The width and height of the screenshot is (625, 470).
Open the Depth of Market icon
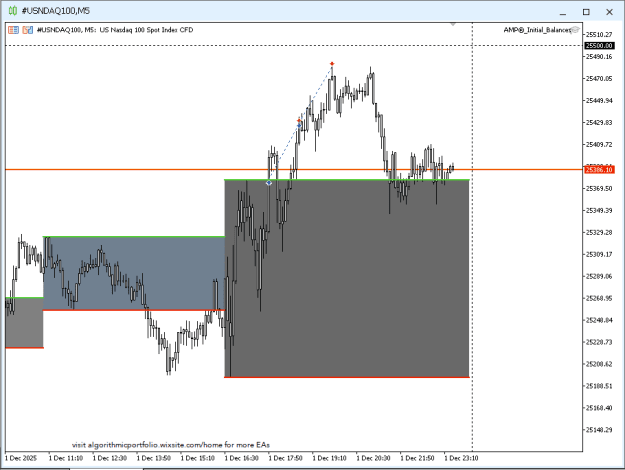point(28,30)
